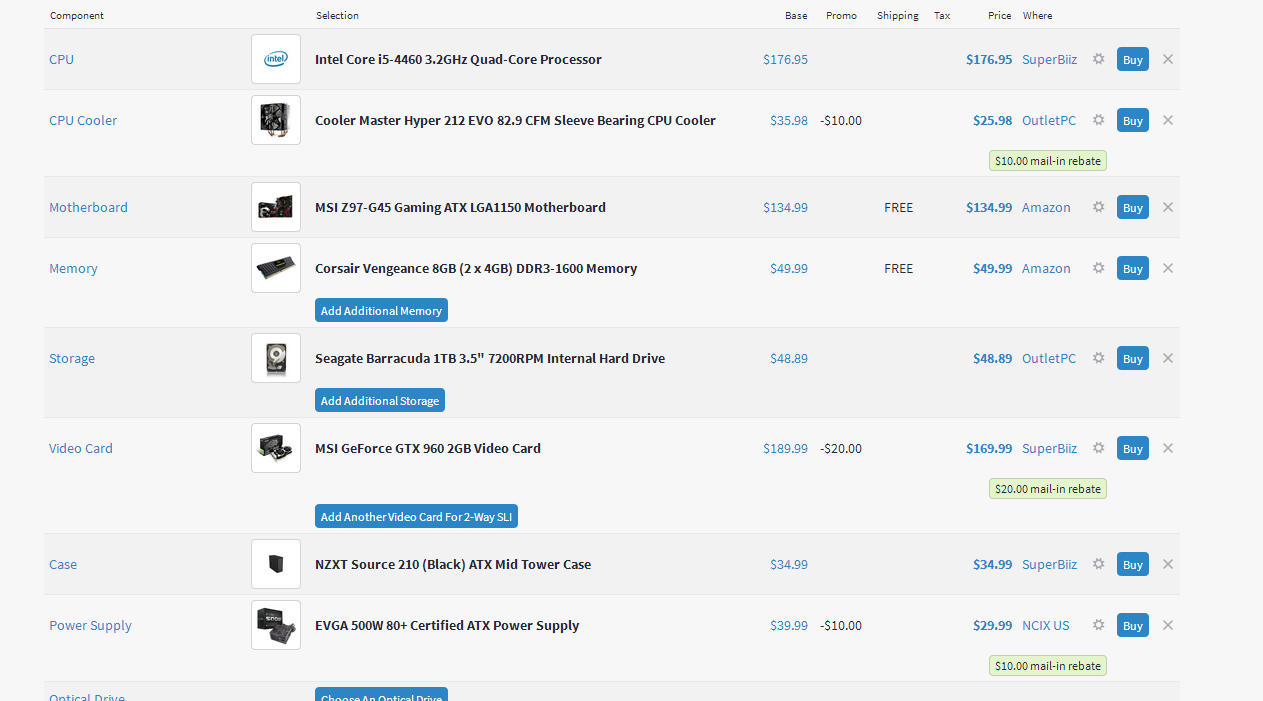Image resolution: width=1263 pixels, height=701 pixels.
Task: Open the MSI video card thumbnail
Action: (x=276, y=448)
